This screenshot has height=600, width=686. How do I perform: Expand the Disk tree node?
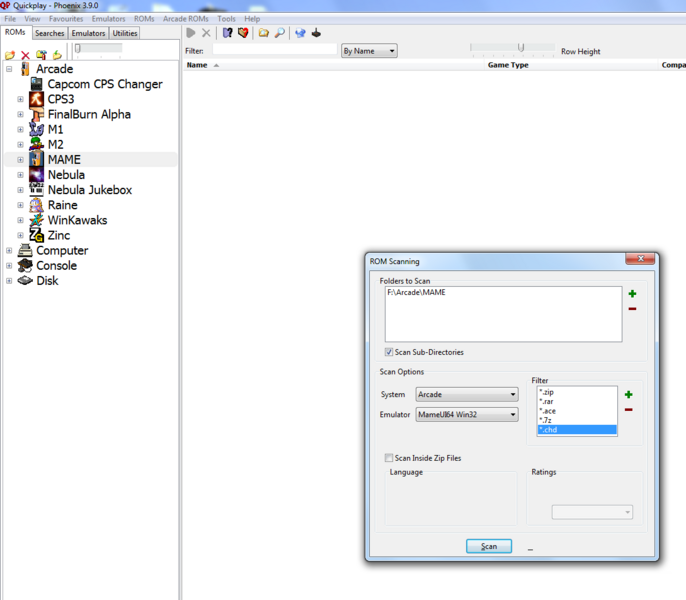point(9,281)
